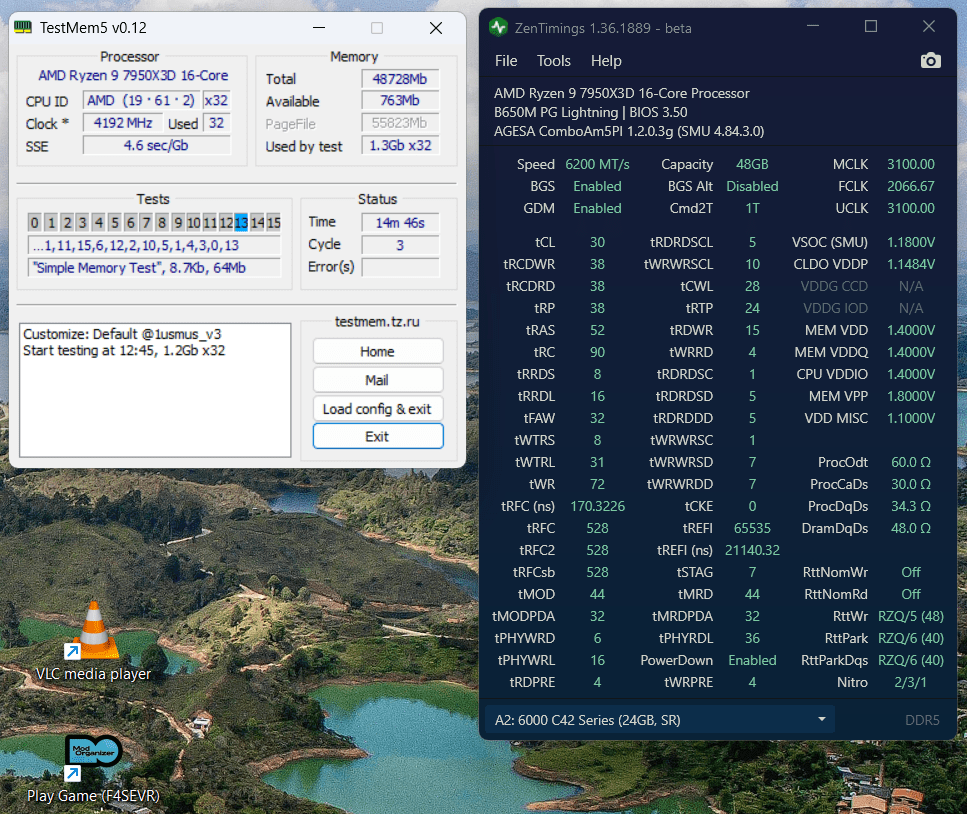This screenshot has width=967, height=814.
Task: Click the AMD Ryzen 9 7950X3D 16-Core text in TestMem5
Action: (x=133, y=75)
